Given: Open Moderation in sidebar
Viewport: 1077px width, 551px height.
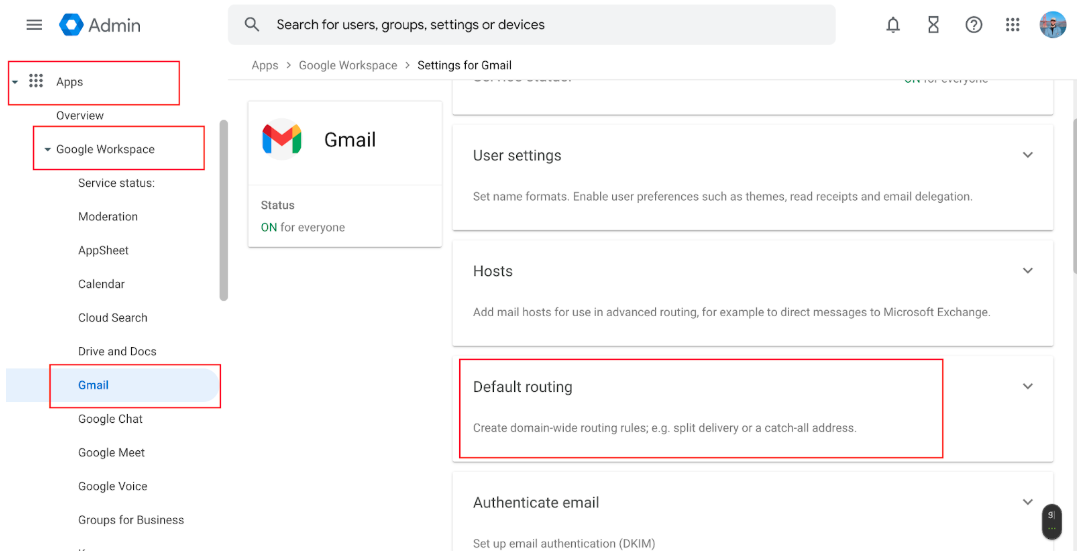Looking at the screenshot, I should pos(108,216).
